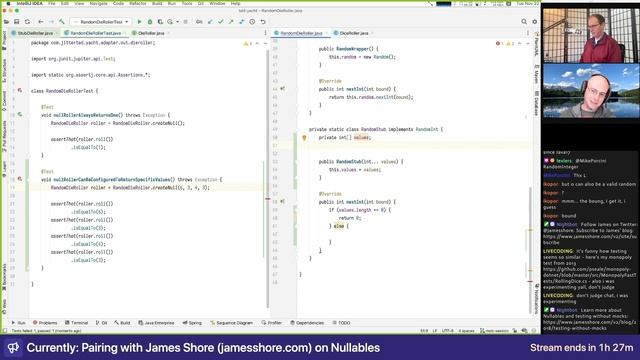Click right editor errors and warnings indicator
The image size is (640, 360).
505,43
